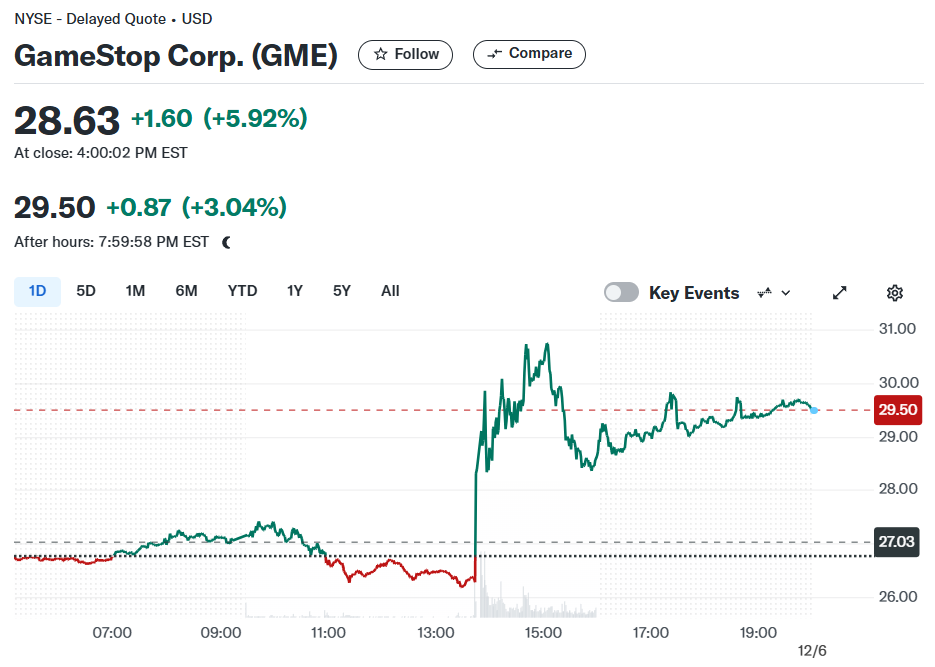Select the 5Y time range
935x667 pixels.
pyautogui.click(x=342, y=291)
